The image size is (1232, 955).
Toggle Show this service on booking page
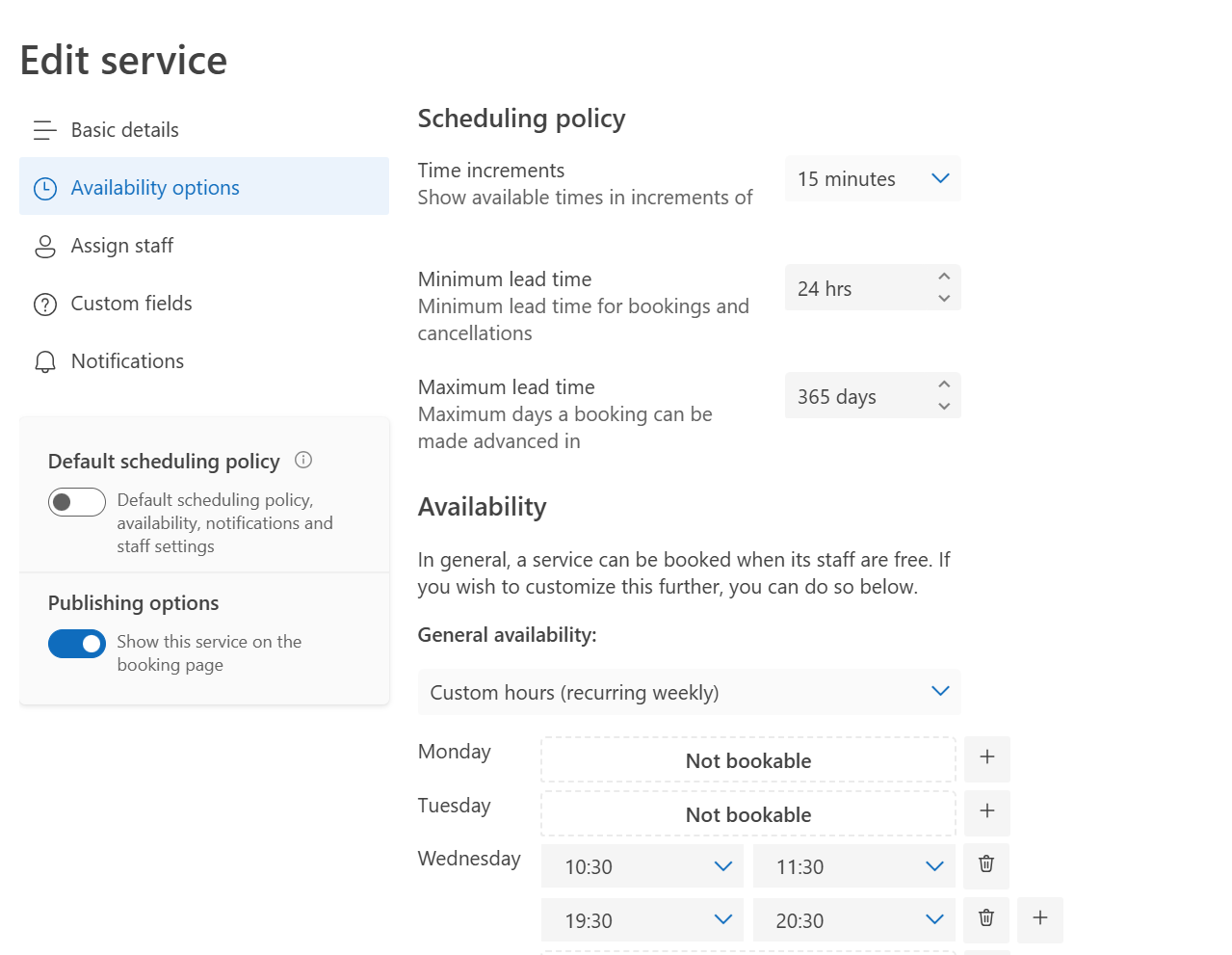click(77, 644)
